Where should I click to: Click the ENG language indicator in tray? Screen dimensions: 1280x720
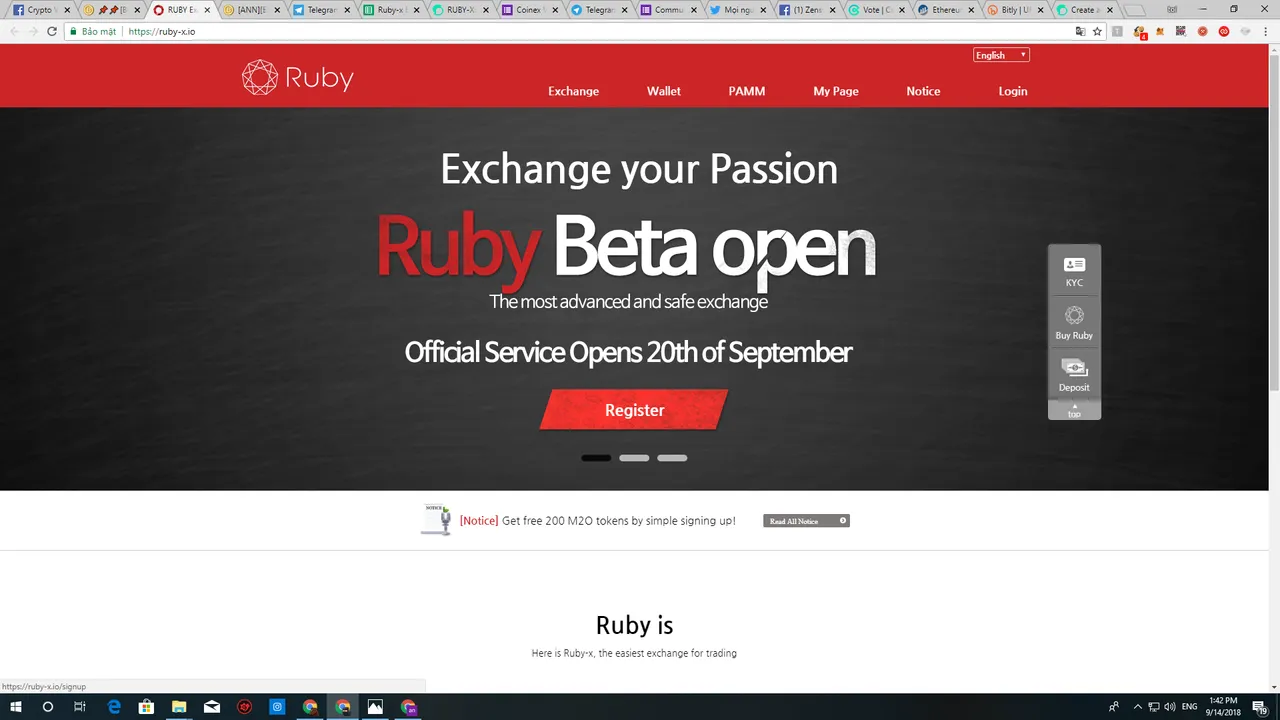(1189, 707)
